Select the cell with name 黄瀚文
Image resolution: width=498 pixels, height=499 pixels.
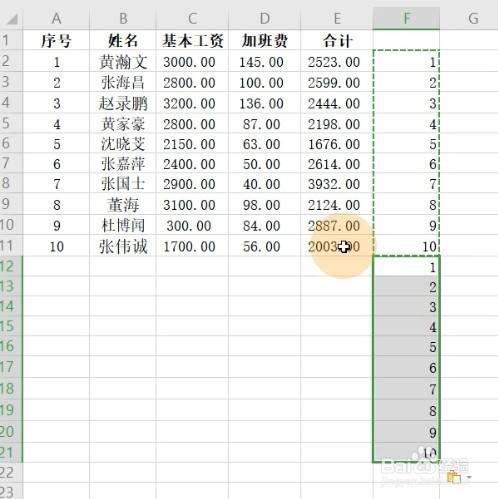click(x=123, y=62)
